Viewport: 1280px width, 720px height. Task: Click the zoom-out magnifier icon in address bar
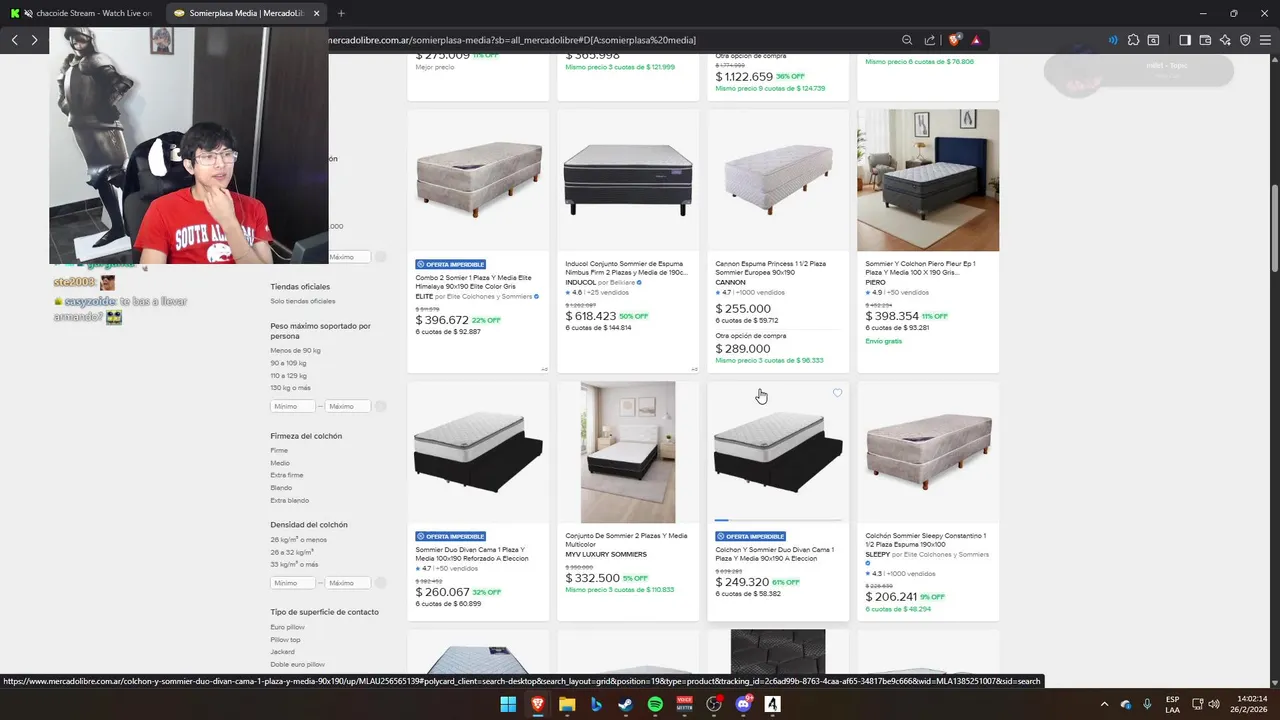[907, 40]
